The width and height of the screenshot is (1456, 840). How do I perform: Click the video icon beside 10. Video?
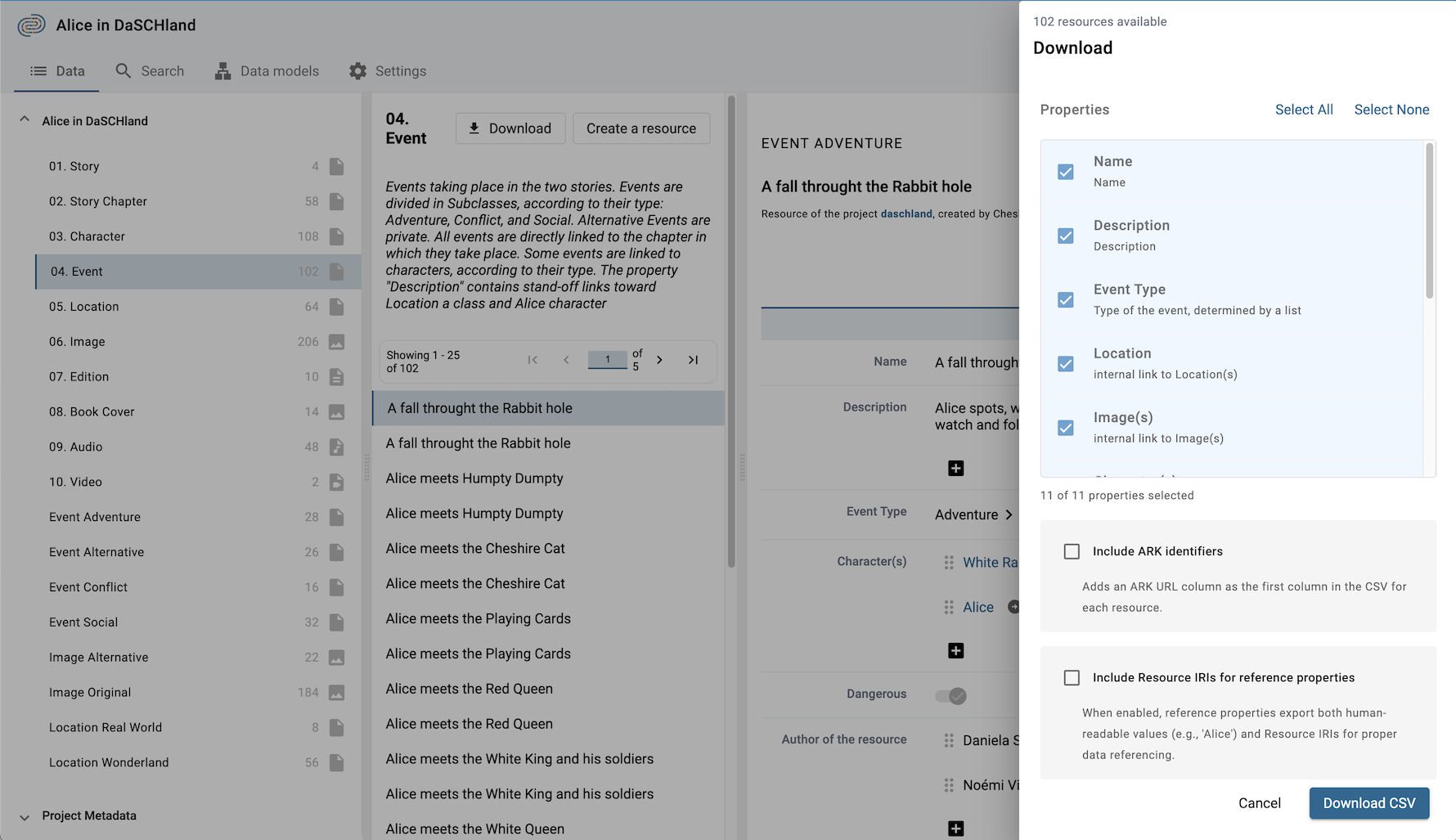337,483
